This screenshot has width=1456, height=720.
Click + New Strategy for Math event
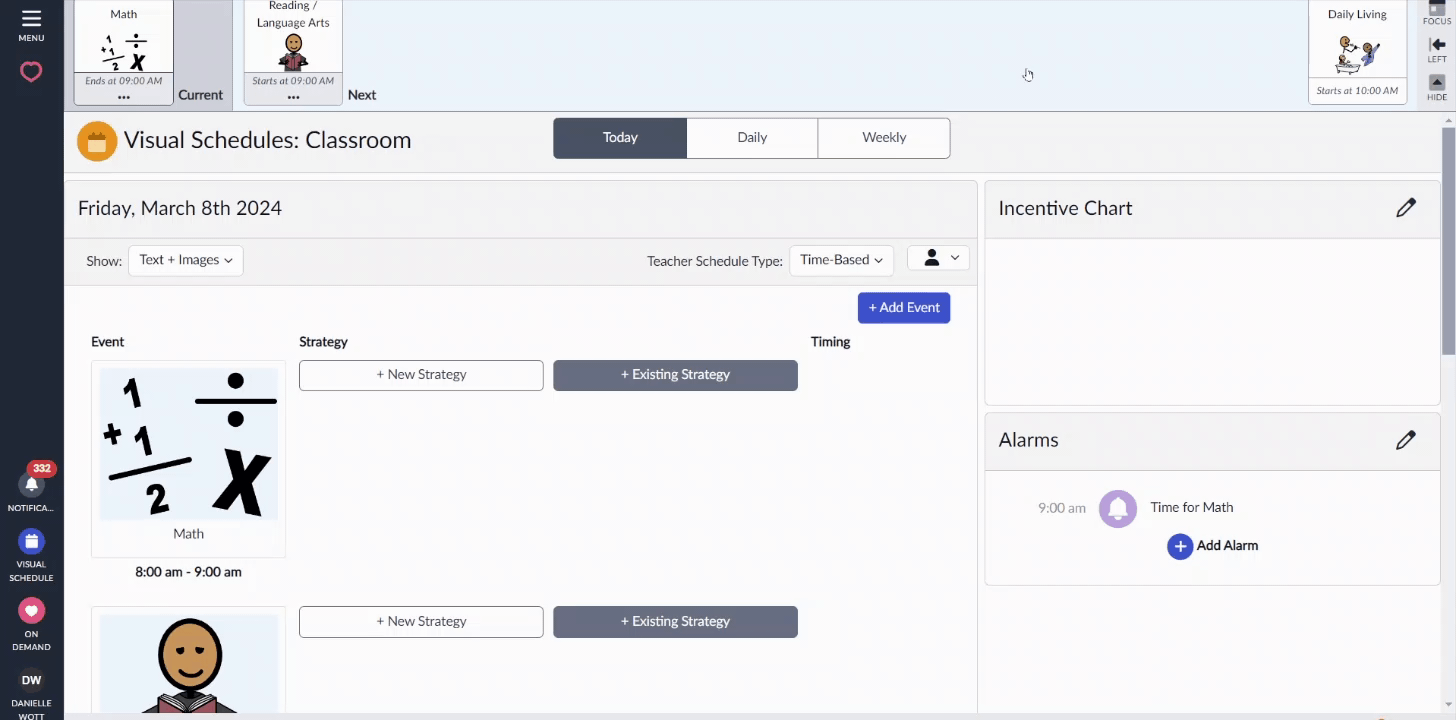[421, 375]
